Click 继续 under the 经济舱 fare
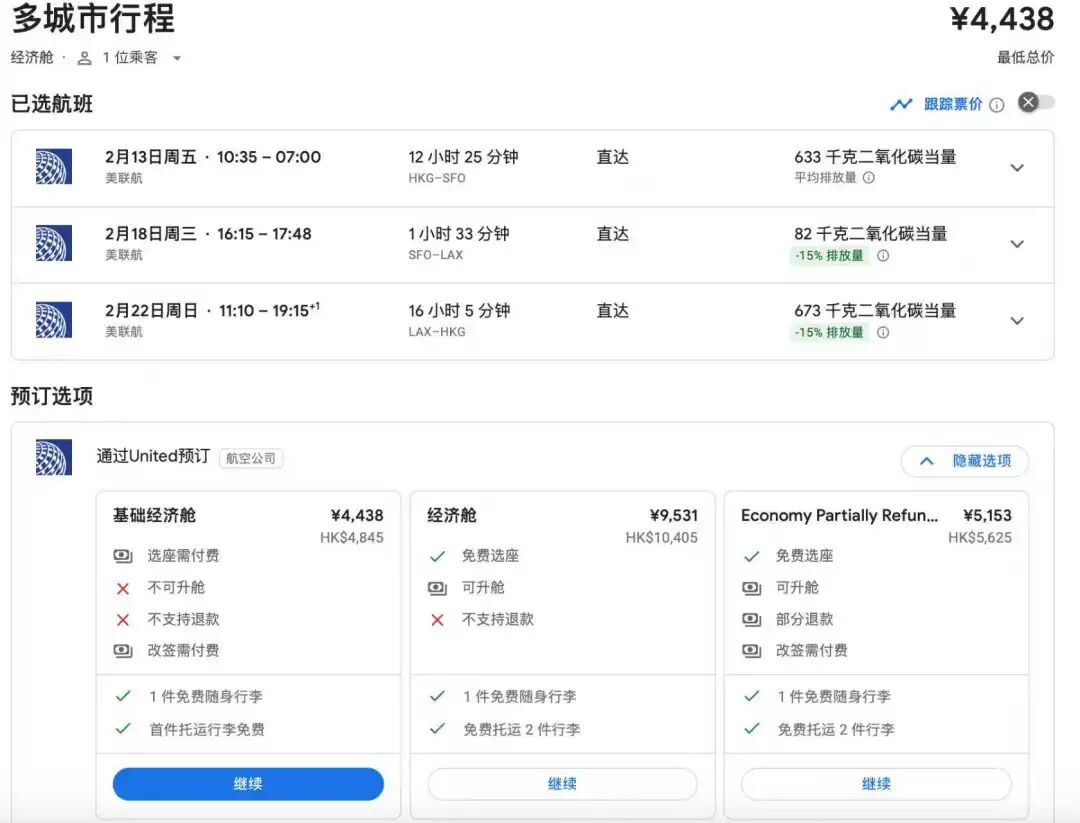This screenshot has height=823, width=1080. (562, 784)
